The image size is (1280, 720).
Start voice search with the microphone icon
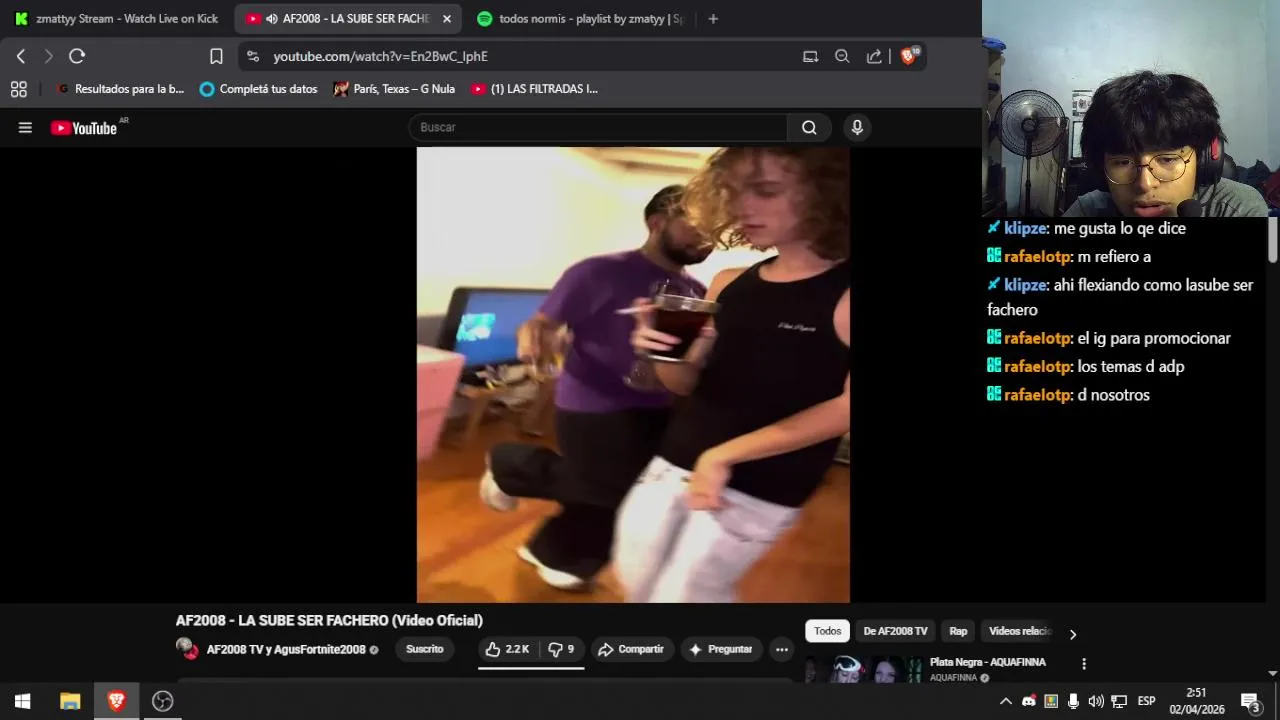(x=856, y=127)
